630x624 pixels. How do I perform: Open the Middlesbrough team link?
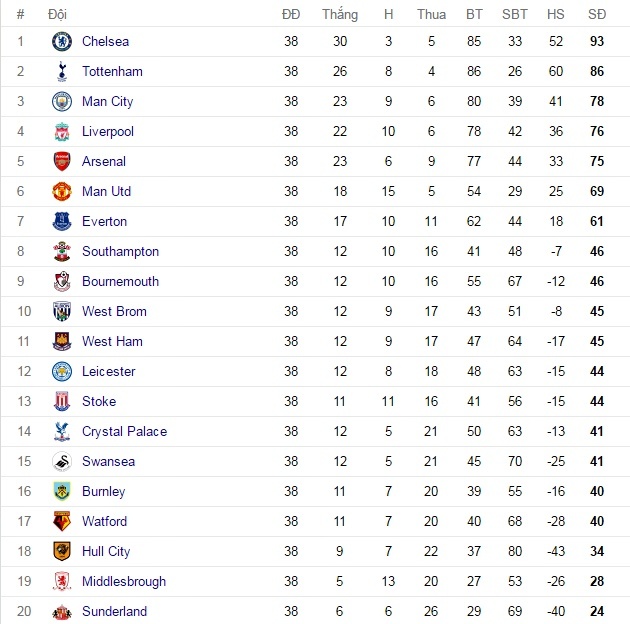[x=124, y=581]
